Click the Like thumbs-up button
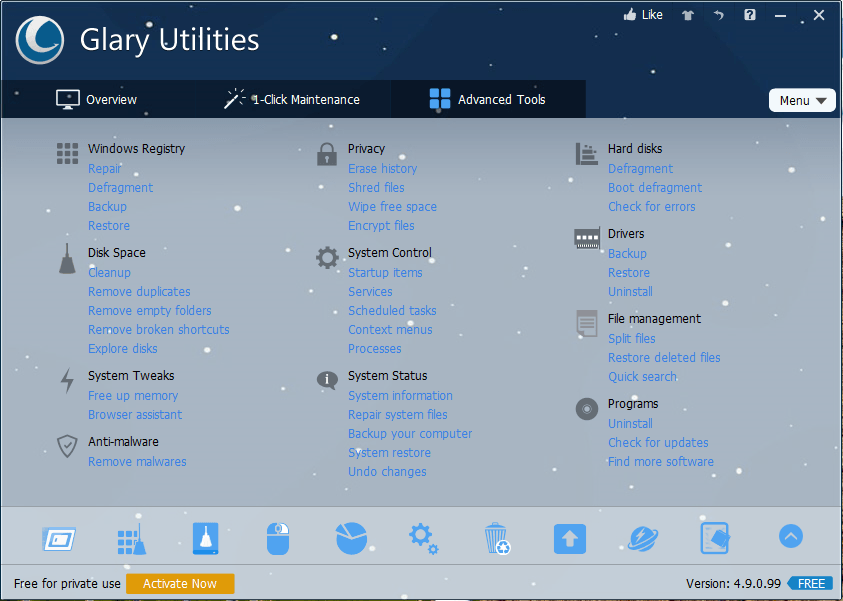Viewport: 843px width, 601px height. (643, 15)
